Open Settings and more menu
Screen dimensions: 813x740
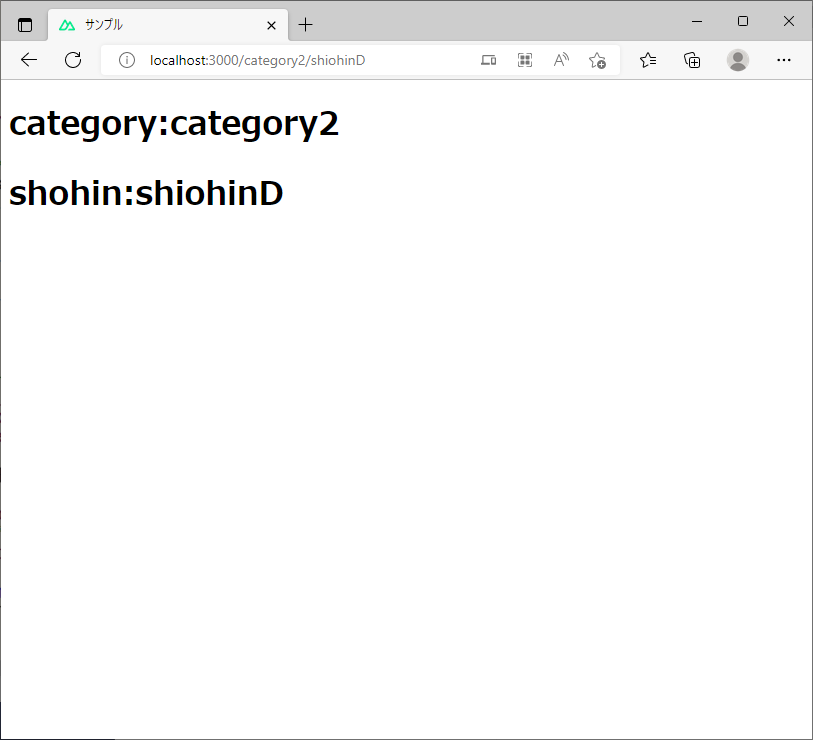tap(783, 60)
